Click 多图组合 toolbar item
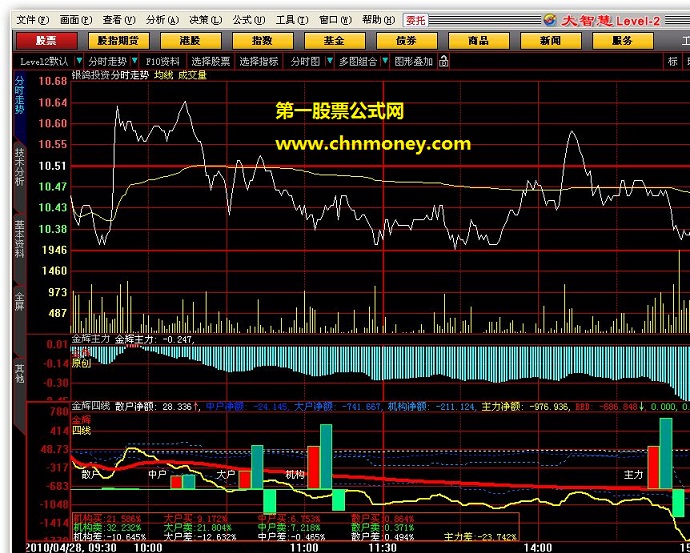 [x=358, y=62]
